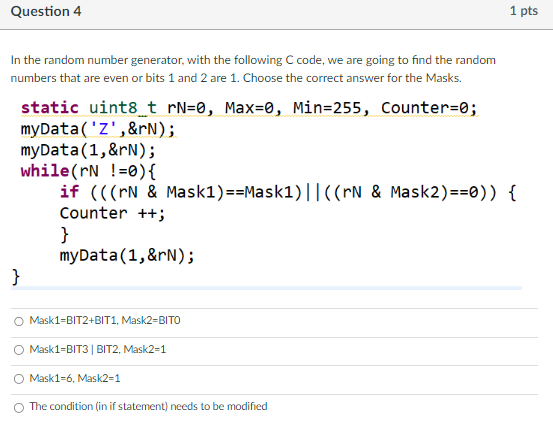Click the answer text 'Mask1=BIT3 | BIT2, Mask2=1'
The image size is (553, 436).
click(x=97, y=349)
